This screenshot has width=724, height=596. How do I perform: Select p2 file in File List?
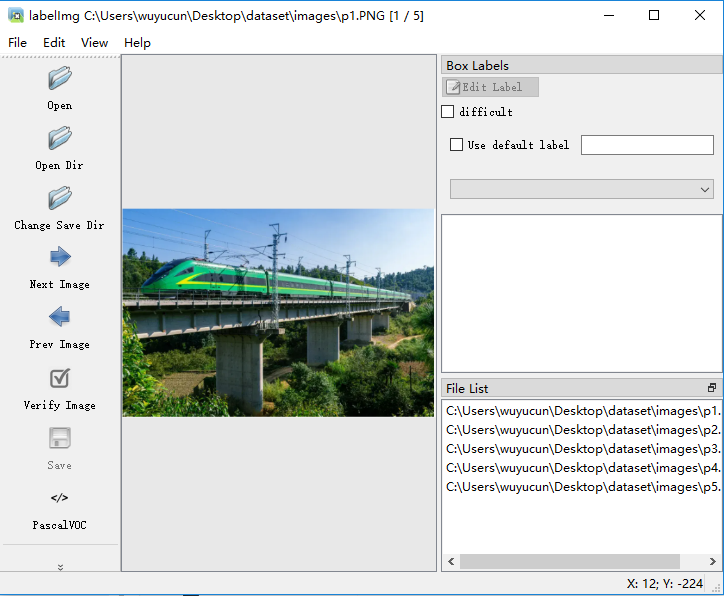(582, 430)
